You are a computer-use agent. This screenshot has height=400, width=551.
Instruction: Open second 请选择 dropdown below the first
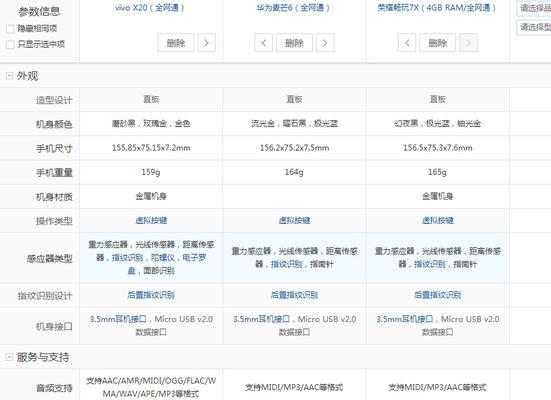533,27
